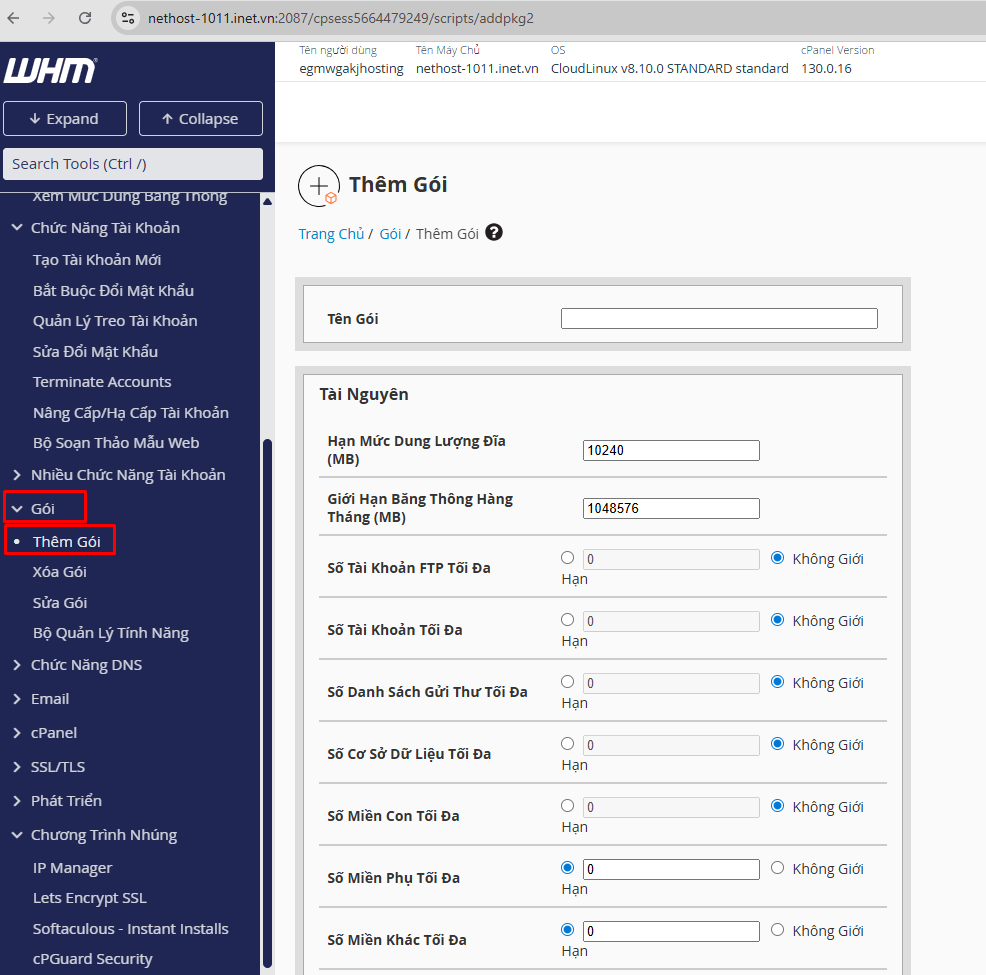Open Lets Encrypt SSL

click(x=89, y=898)
